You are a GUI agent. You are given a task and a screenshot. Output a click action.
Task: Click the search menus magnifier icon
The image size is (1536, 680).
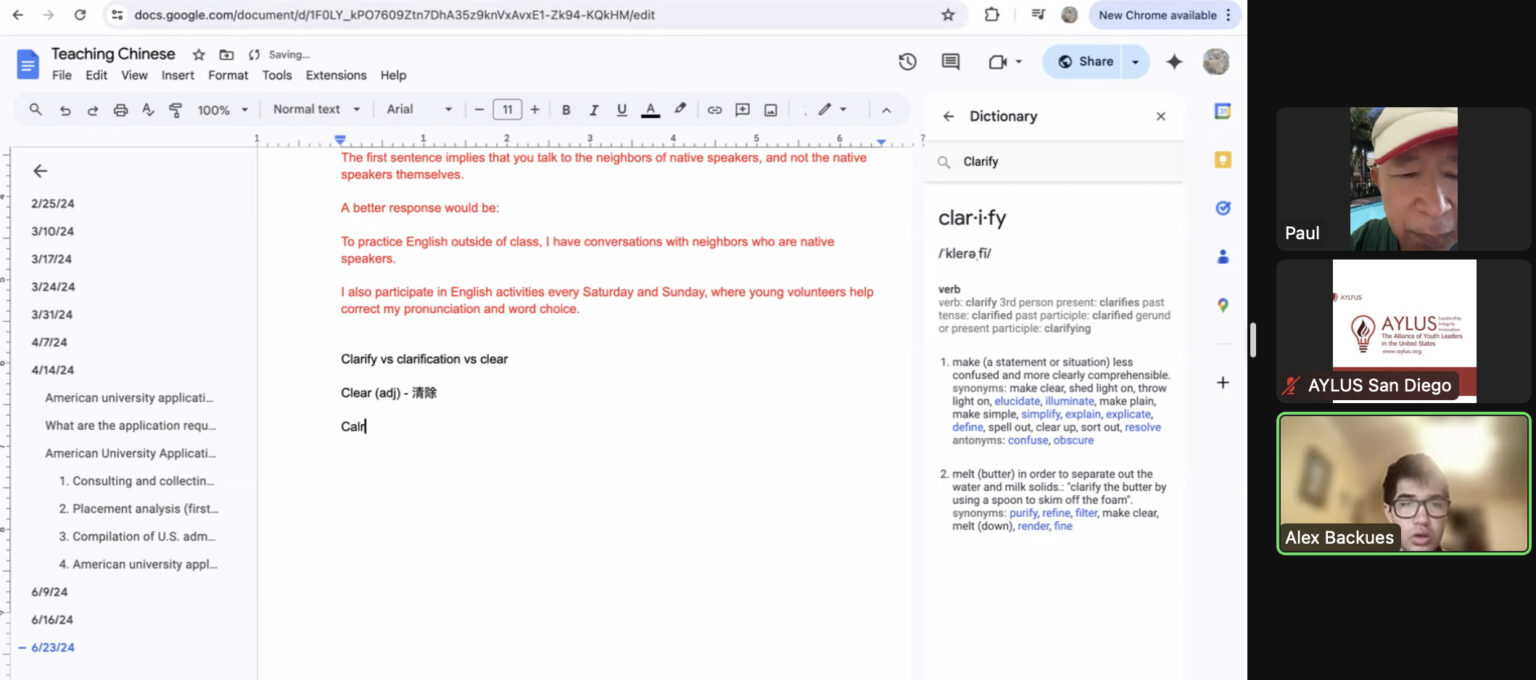pyautogui.click(x=36, y=110)
